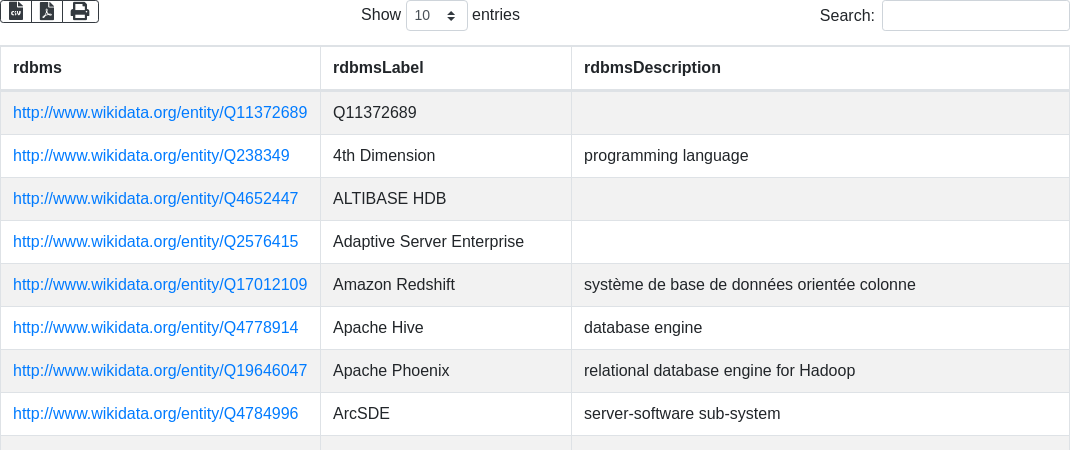Open the Q11372689 Wikidata entity link
Screen dimensions: 1070x450
160,113
